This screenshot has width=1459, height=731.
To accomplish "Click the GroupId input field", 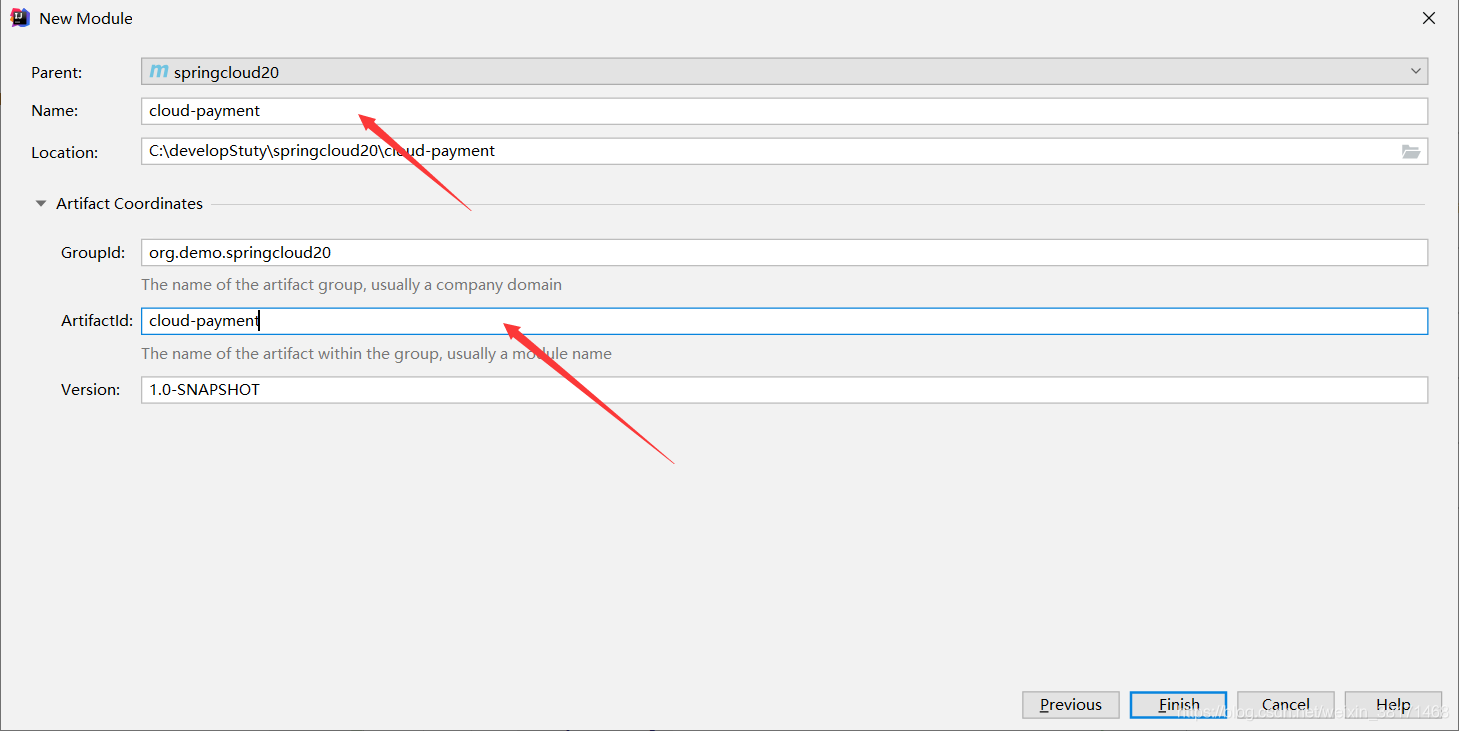I will pos(784,253).
